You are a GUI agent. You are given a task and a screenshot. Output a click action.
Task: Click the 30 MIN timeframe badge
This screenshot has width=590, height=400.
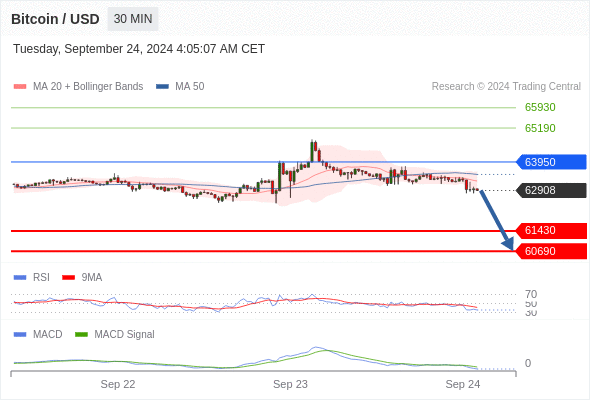(133, 19)
